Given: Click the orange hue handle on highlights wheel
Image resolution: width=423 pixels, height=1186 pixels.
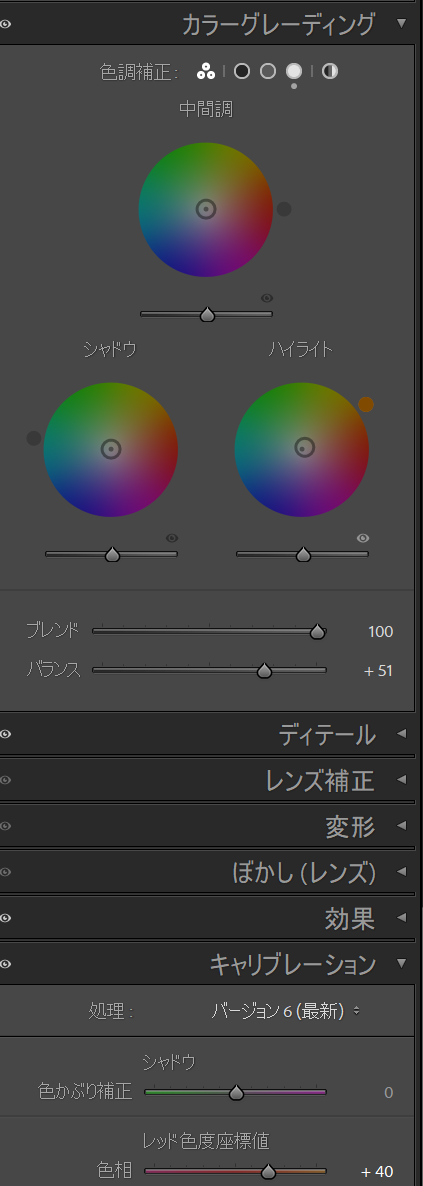Looking at the screenshot, I should tap(366, 405).
